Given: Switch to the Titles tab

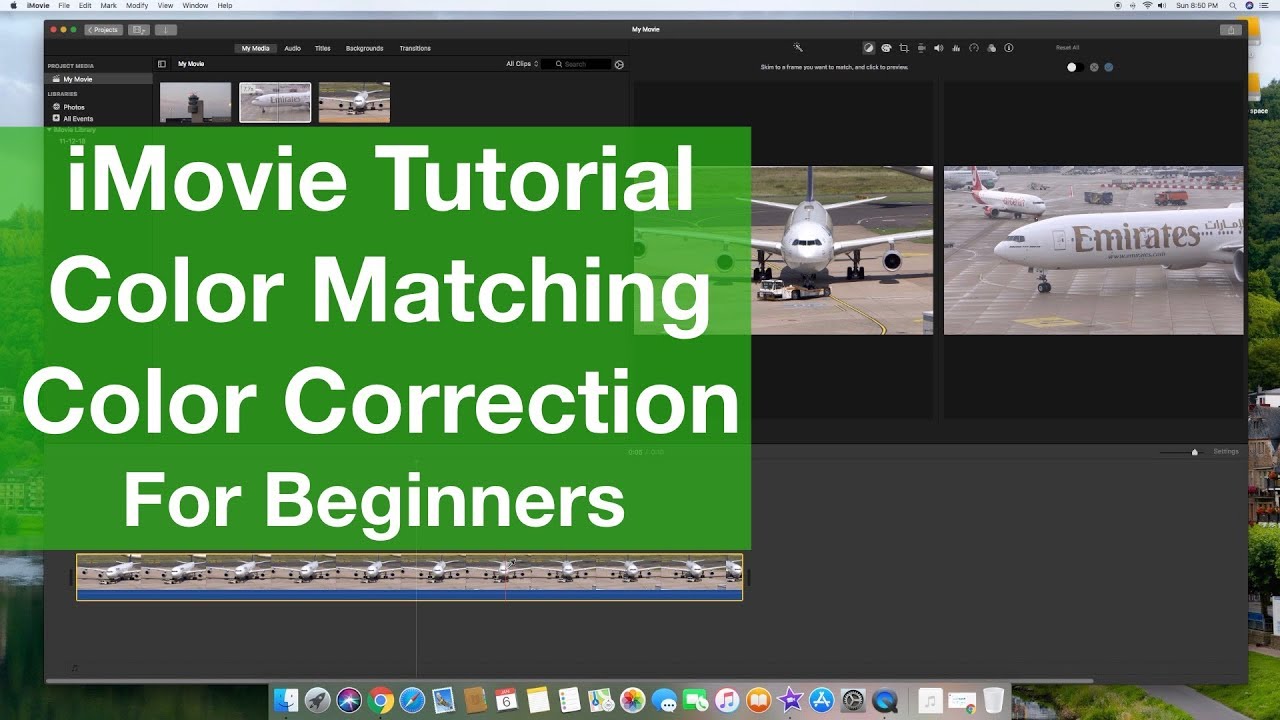Looking at the screenshot, I should coord(323,48).
